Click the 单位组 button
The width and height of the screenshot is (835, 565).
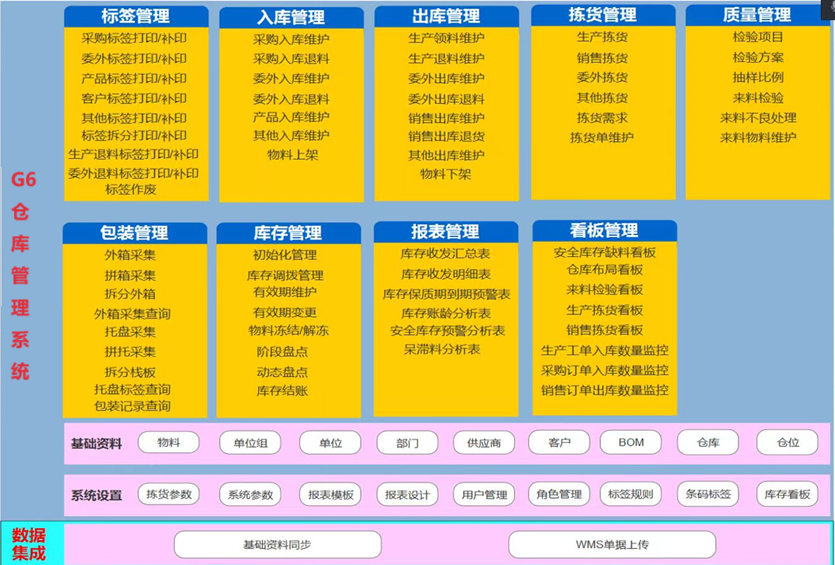[250, 443]
